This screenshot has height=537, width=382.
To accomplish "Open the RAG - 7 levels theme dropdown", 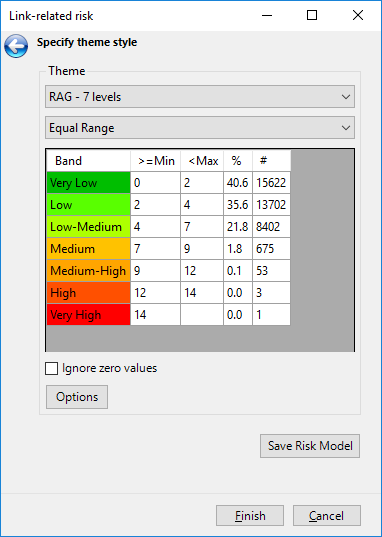I will tap(200, 97).
